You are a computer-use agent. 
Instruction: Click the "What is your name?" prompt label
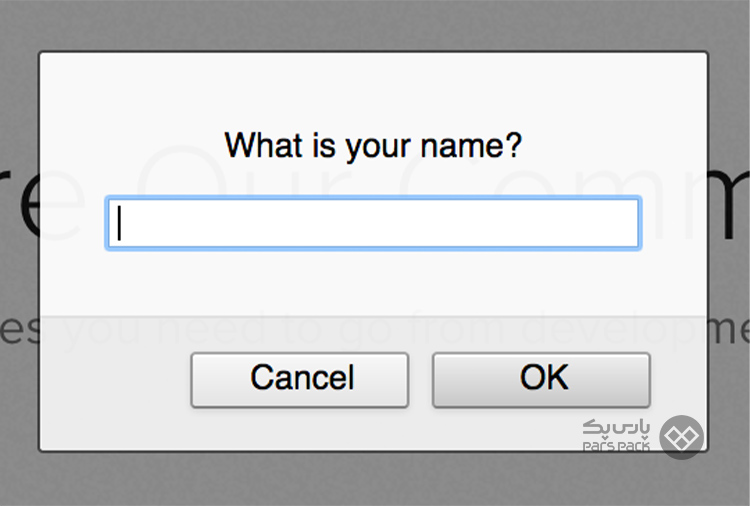372,146
